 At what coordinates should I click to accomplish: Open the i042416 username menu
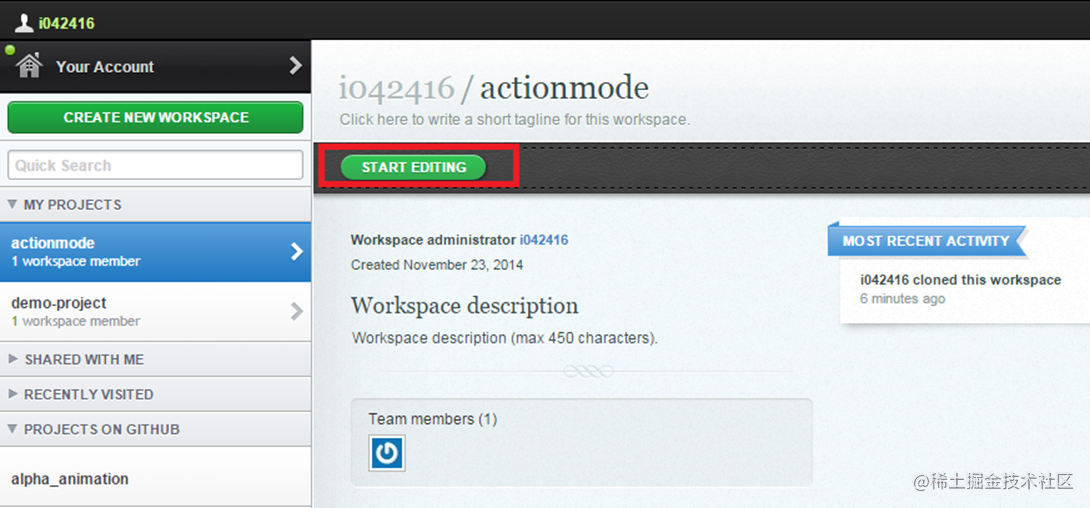pos(67,24)
